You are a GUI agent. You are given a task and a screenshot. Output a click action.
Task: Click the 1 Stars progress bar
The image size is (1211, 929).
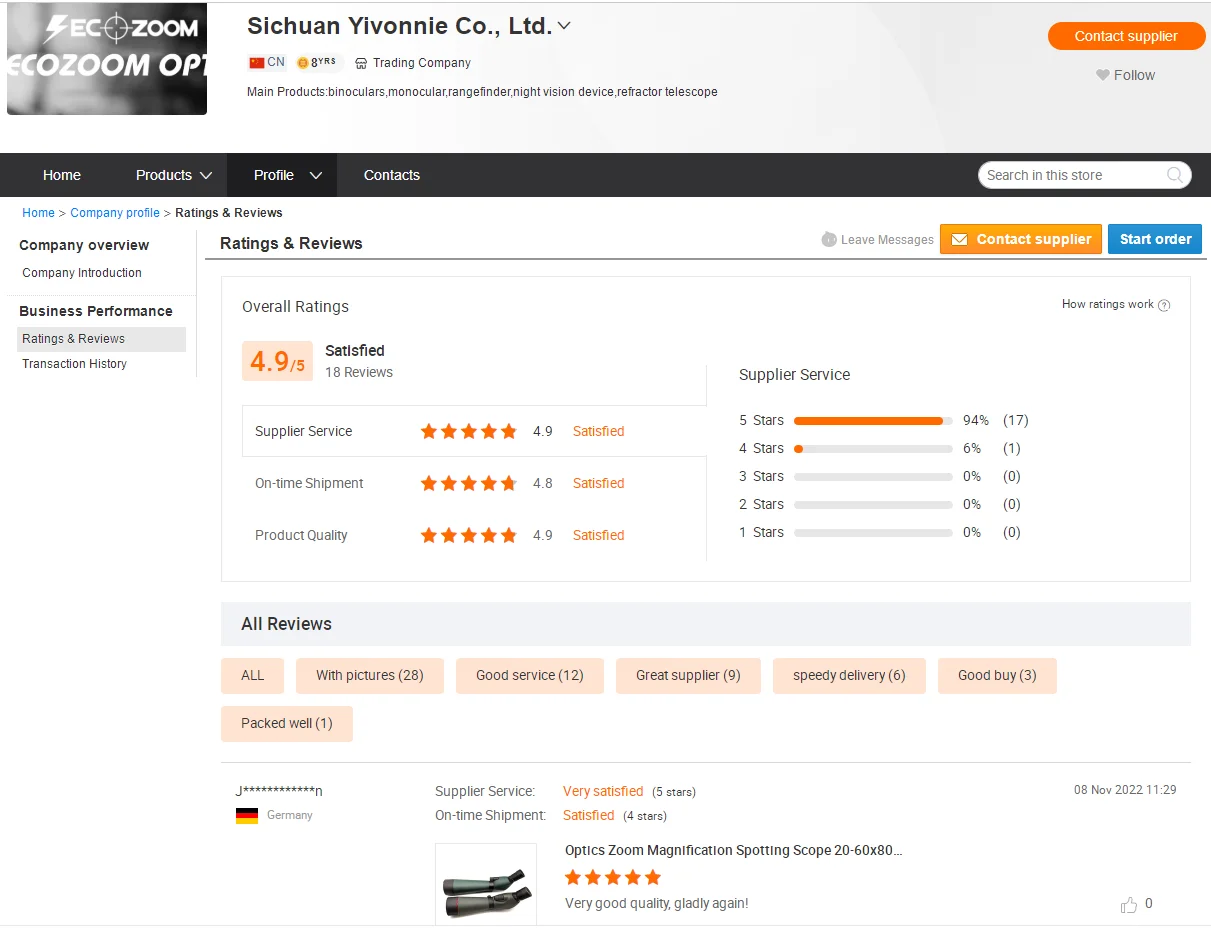coord(873,532)
